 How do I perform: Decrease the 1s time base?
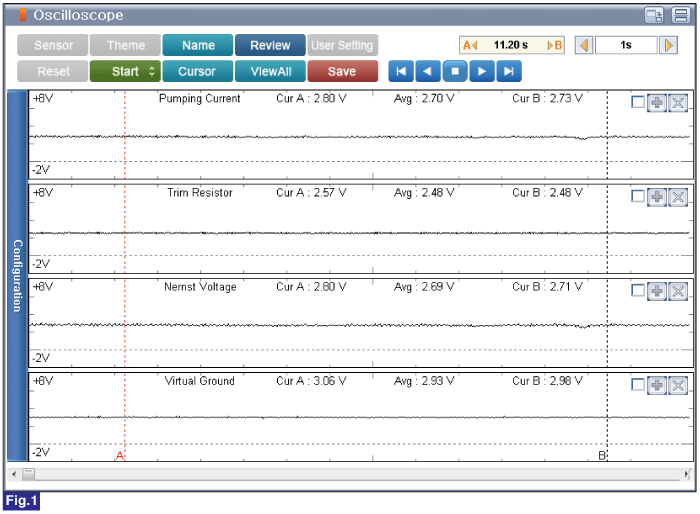(584, 45)
